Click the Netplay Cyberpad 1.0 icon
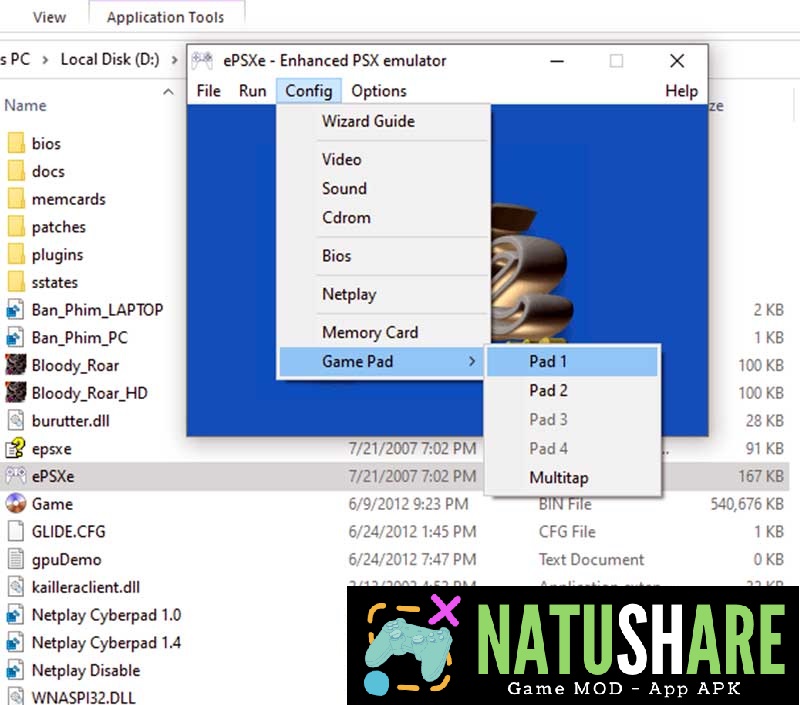The height and width of the screenshot is (705, 800). click(x=15, y=615)
